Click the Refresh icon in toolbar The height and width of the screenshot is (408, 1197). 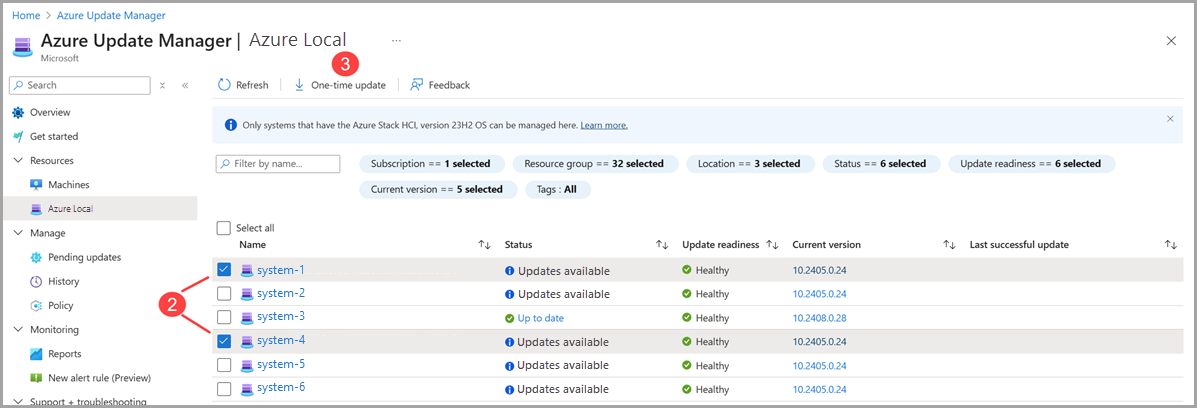225,85
